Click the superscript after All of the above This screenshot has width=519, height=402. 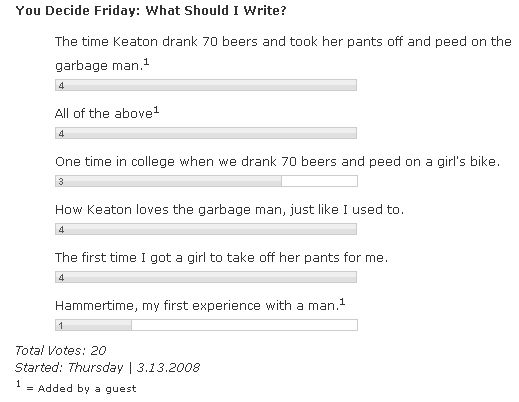pos(156,110)
